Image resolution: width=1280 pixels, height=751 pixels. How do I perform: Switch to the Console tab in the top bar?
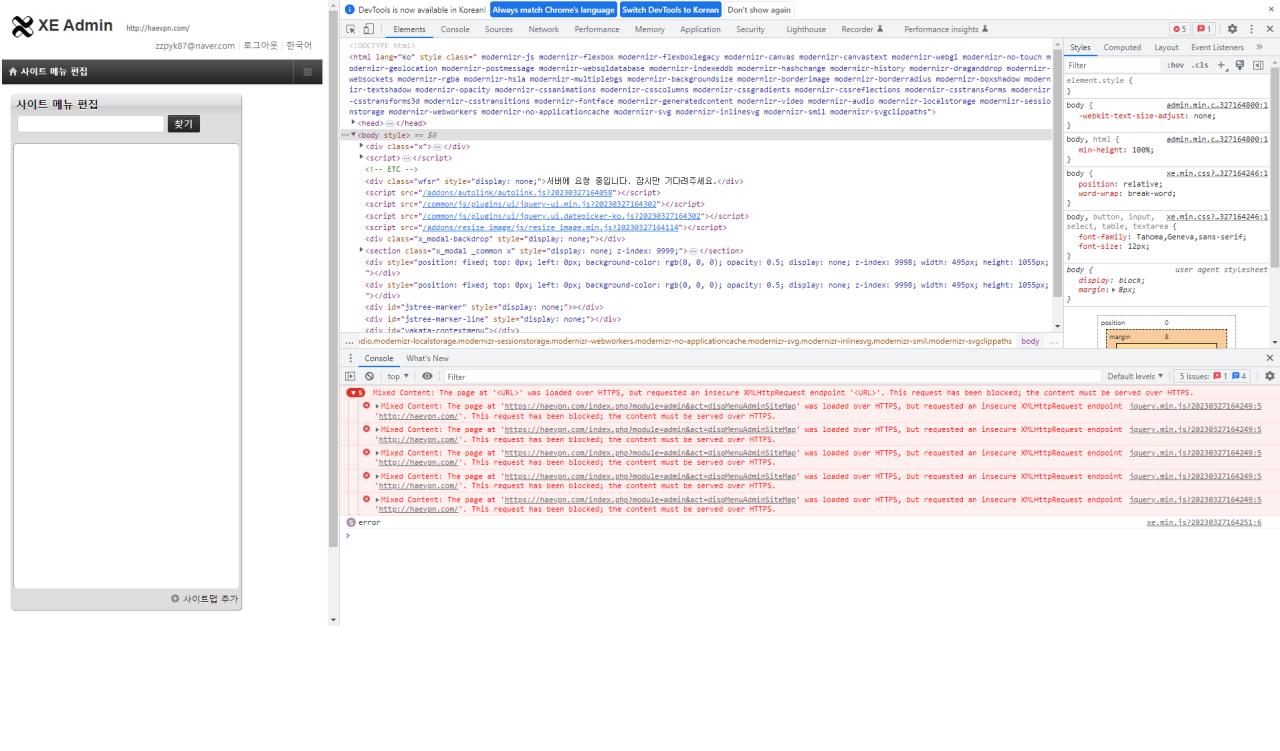455,30
